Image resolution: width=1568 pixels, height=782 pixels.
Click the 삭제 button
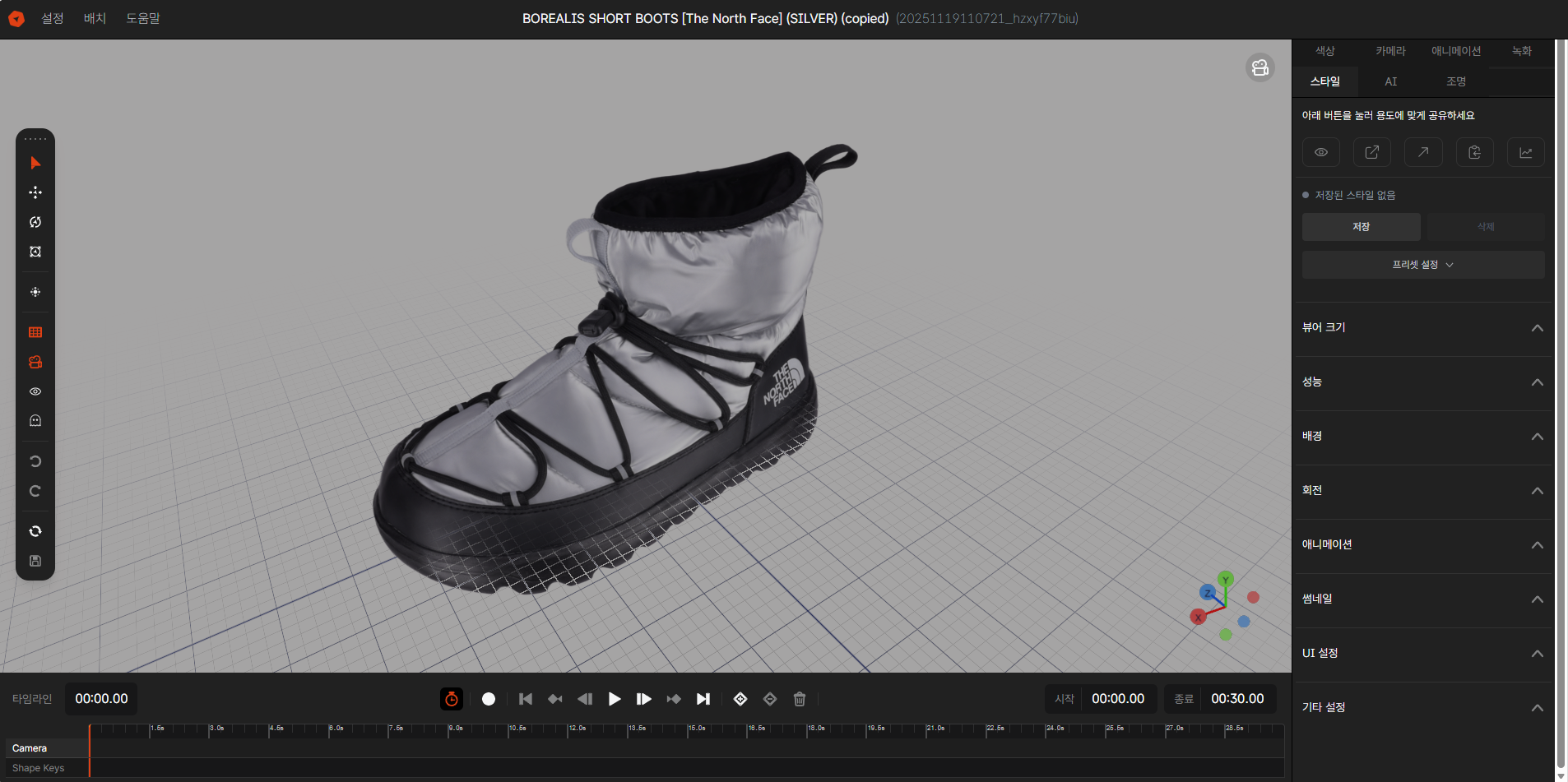coord(1485,227)
